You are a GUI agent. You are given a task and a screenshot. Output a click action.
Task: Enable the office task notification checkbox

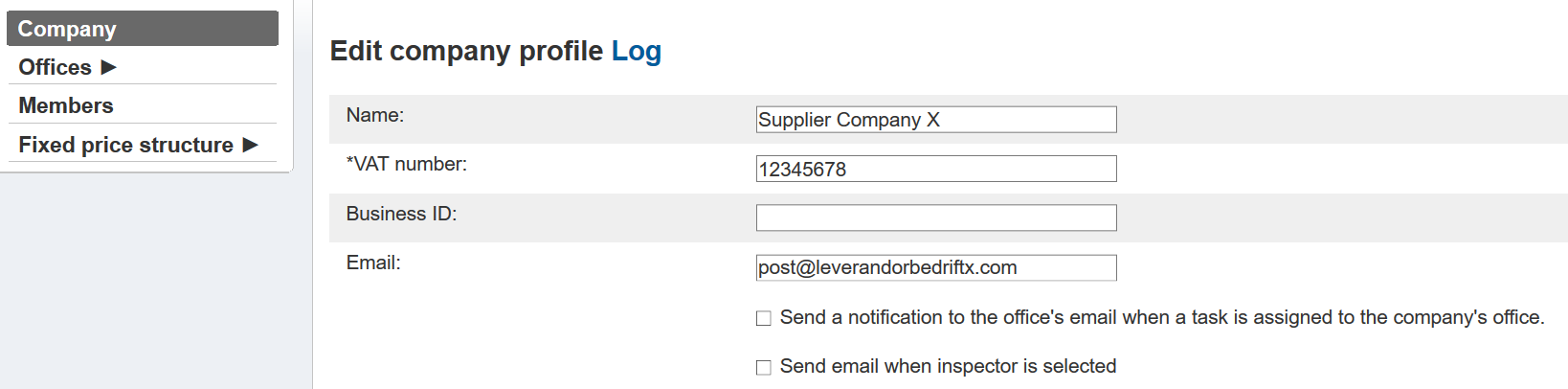764,318
